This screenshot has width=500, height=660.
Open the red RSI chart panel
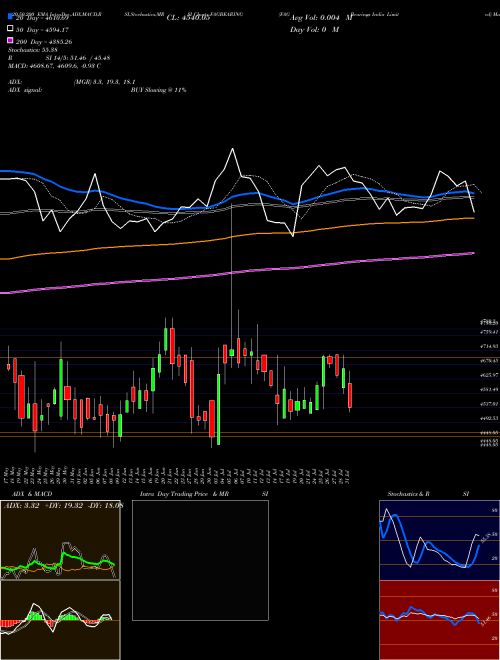pos(439,620)
